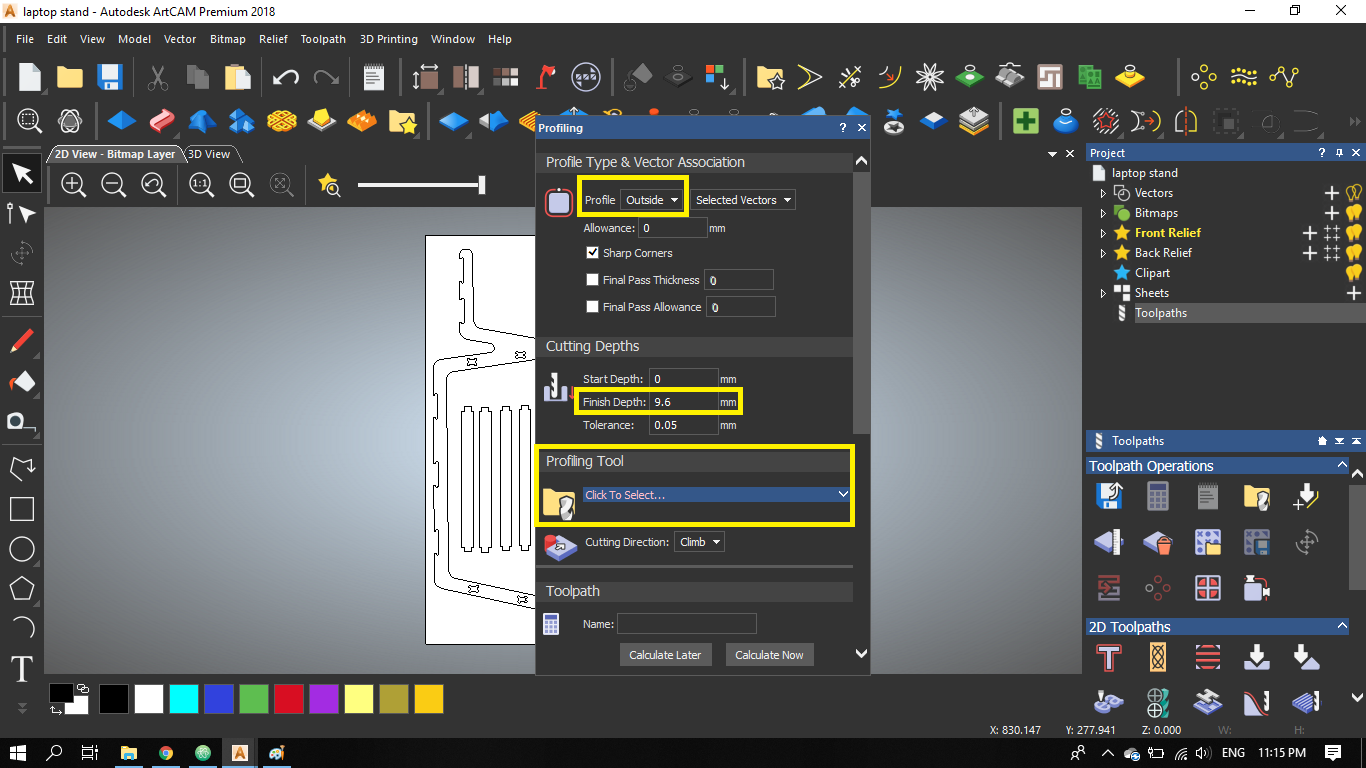The width and height of the screenshot is (1366, 768).
Task: Choose the Flood Fill bucket tool
Action: click(21, 381)
